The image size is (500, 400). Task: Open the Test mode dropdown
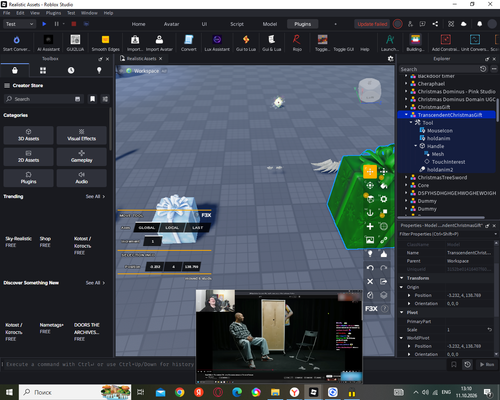19,24
